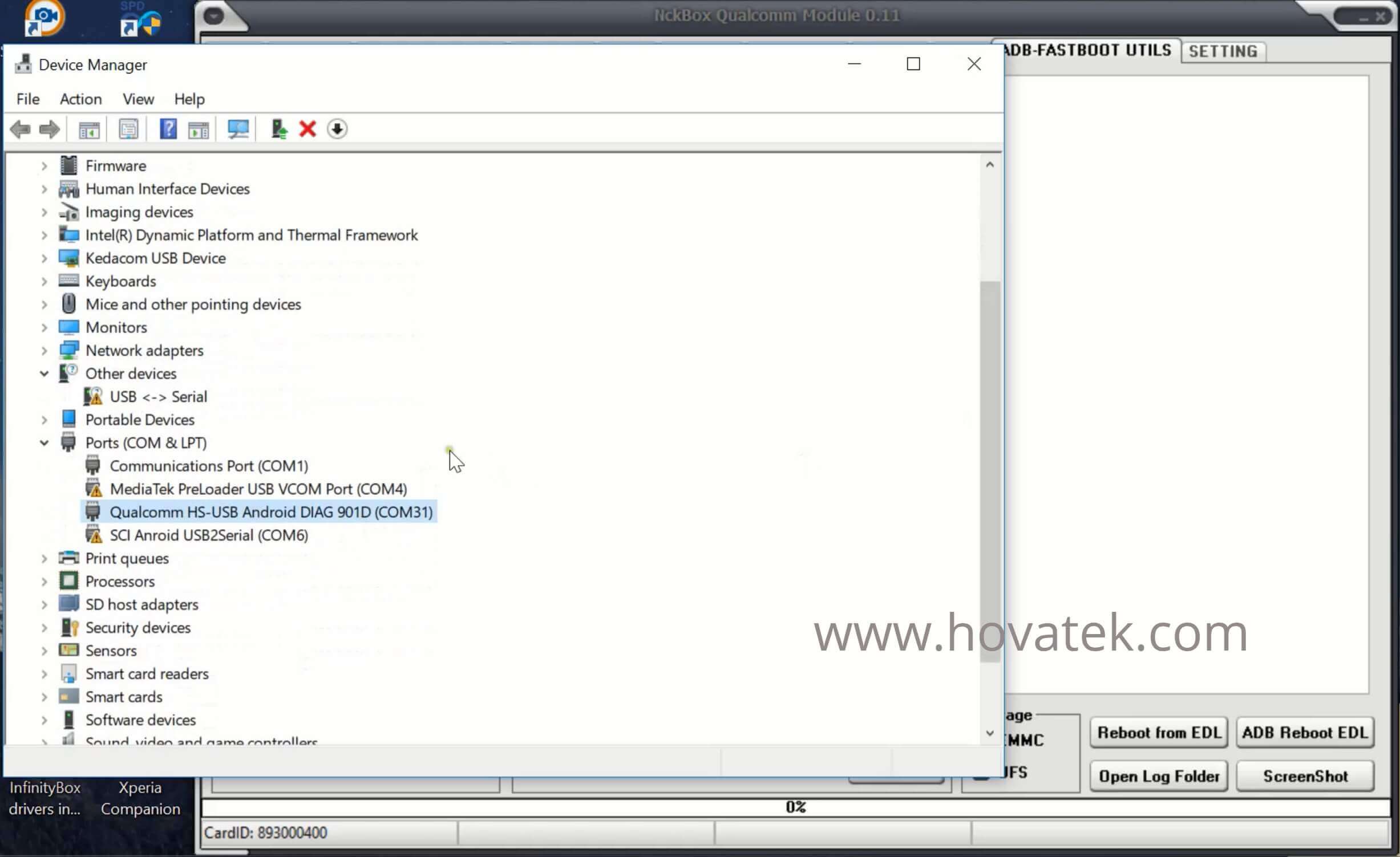1400x857 pixels.
Task: Click the blue Help question mark icon
Action: click(168, 129)
